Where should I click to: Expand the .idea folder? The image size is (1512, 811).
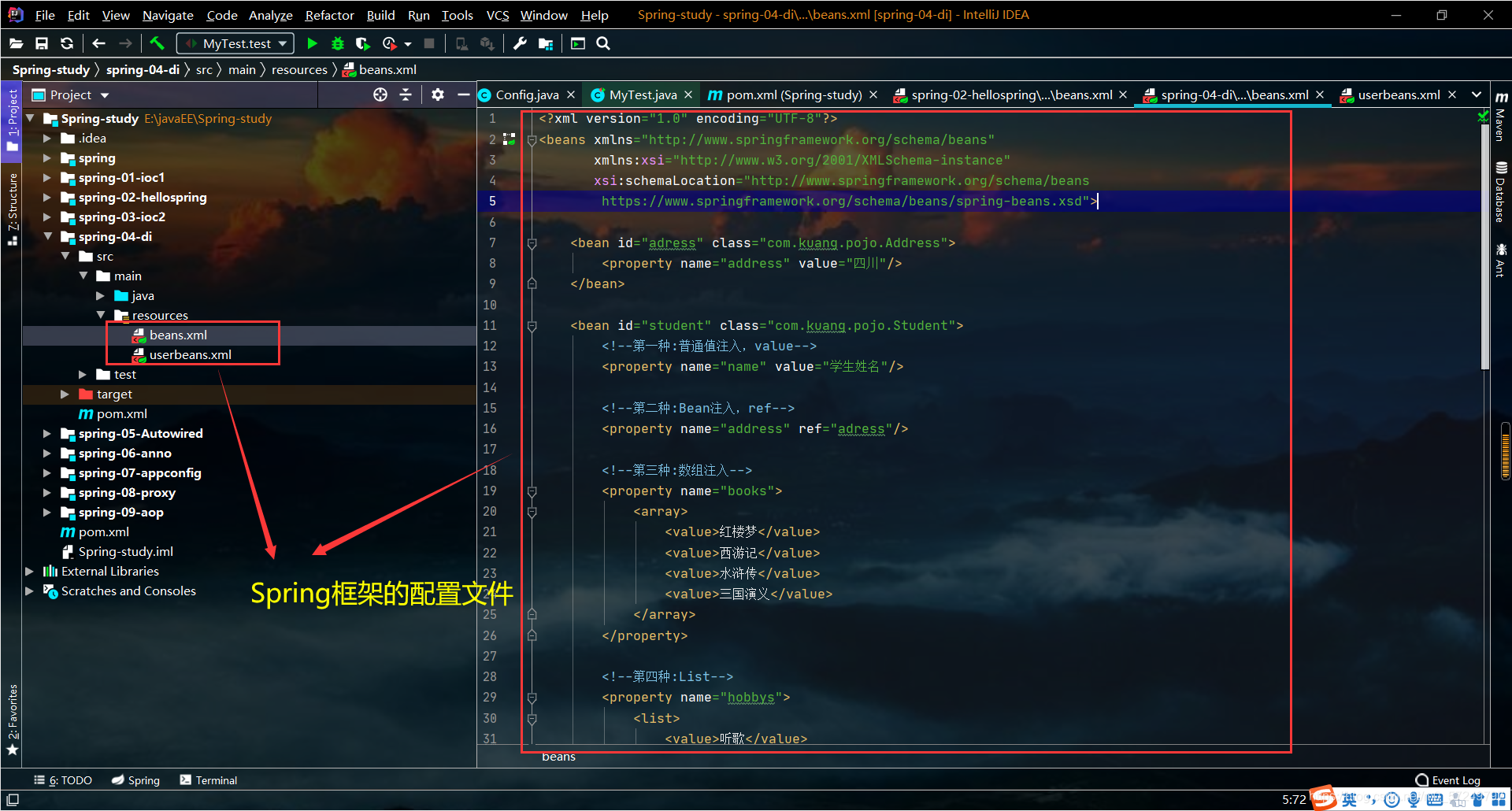pos(47,139)
